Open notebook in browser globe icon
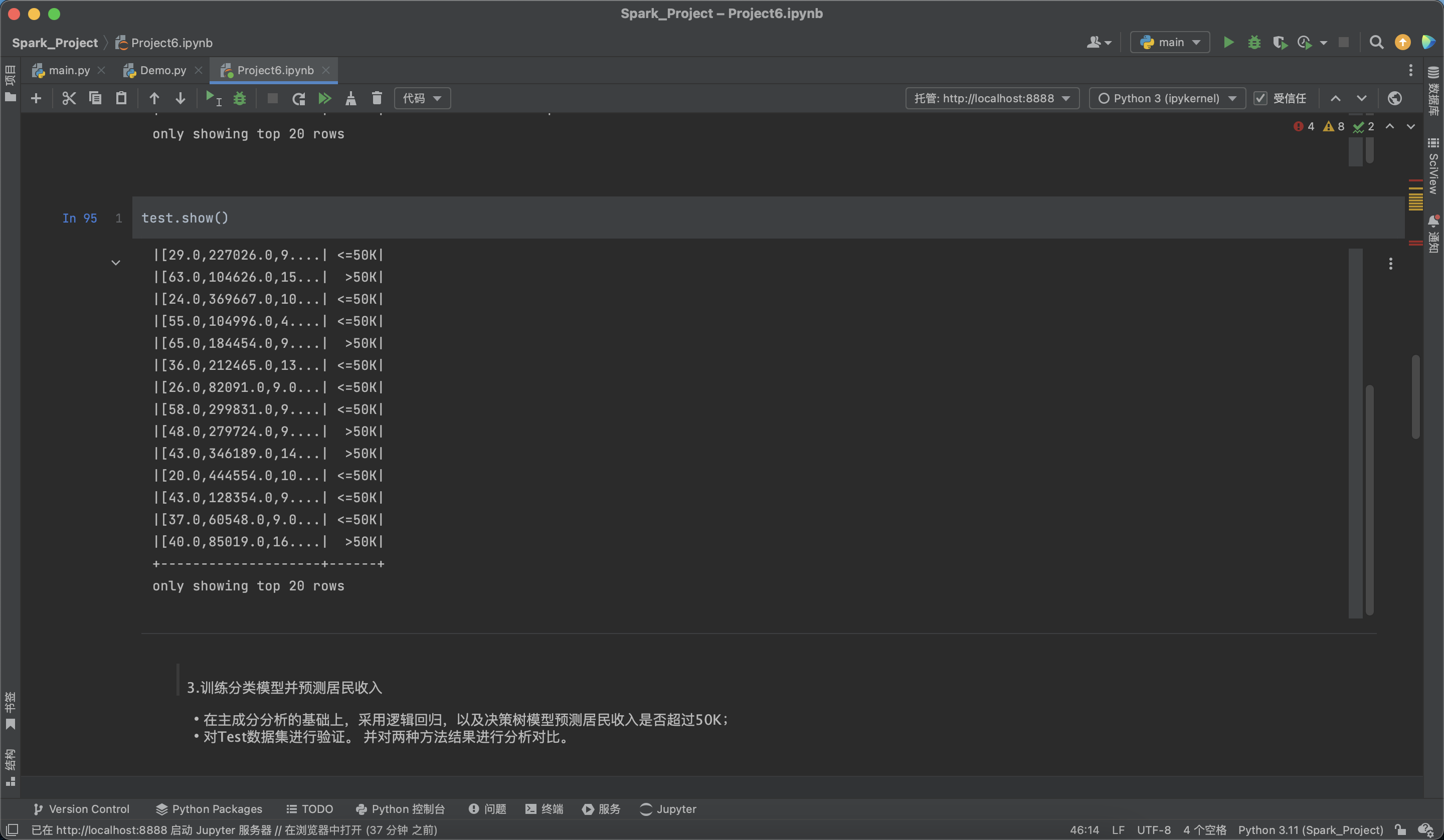Viewport: 1444px width, 840px height. click(1395, 99)
